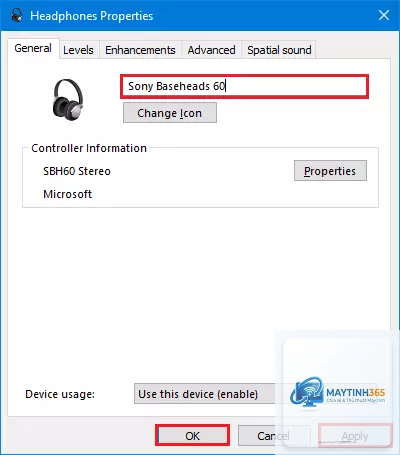
Task: Open controller Properties button
Action: 330,171
